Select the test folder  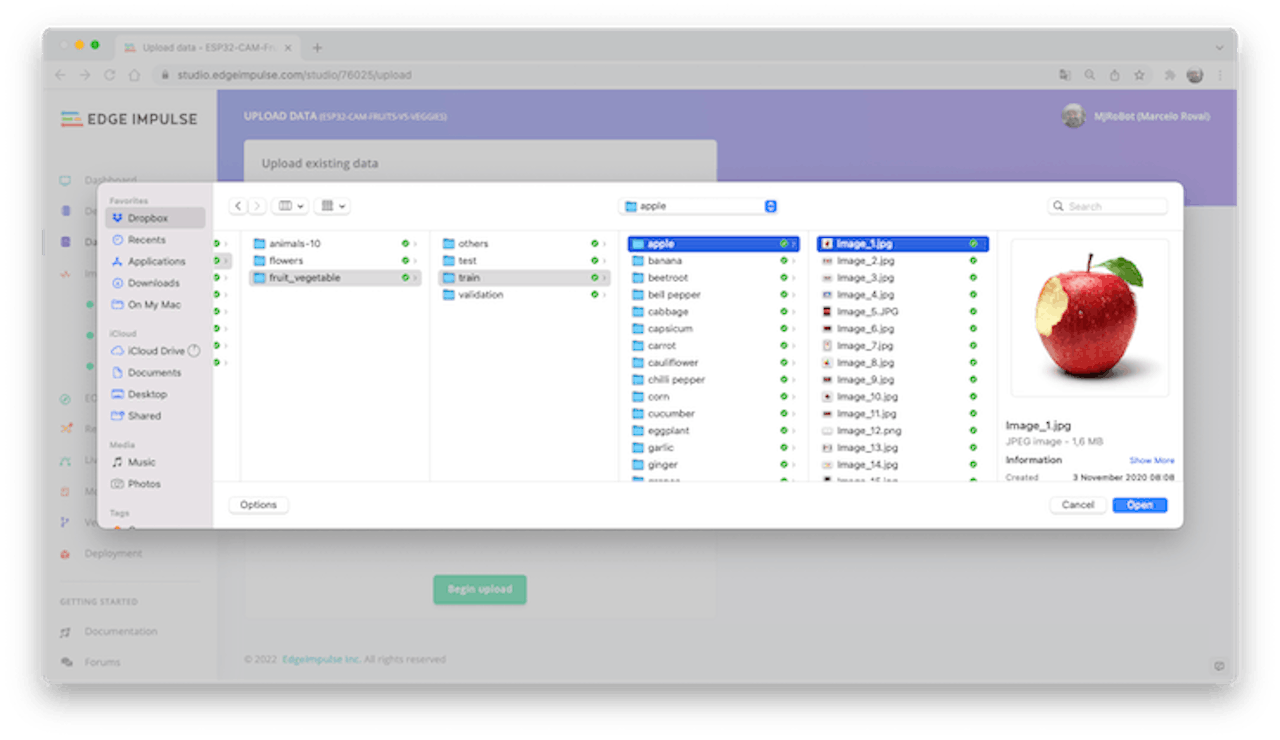[x=524, y=261]
